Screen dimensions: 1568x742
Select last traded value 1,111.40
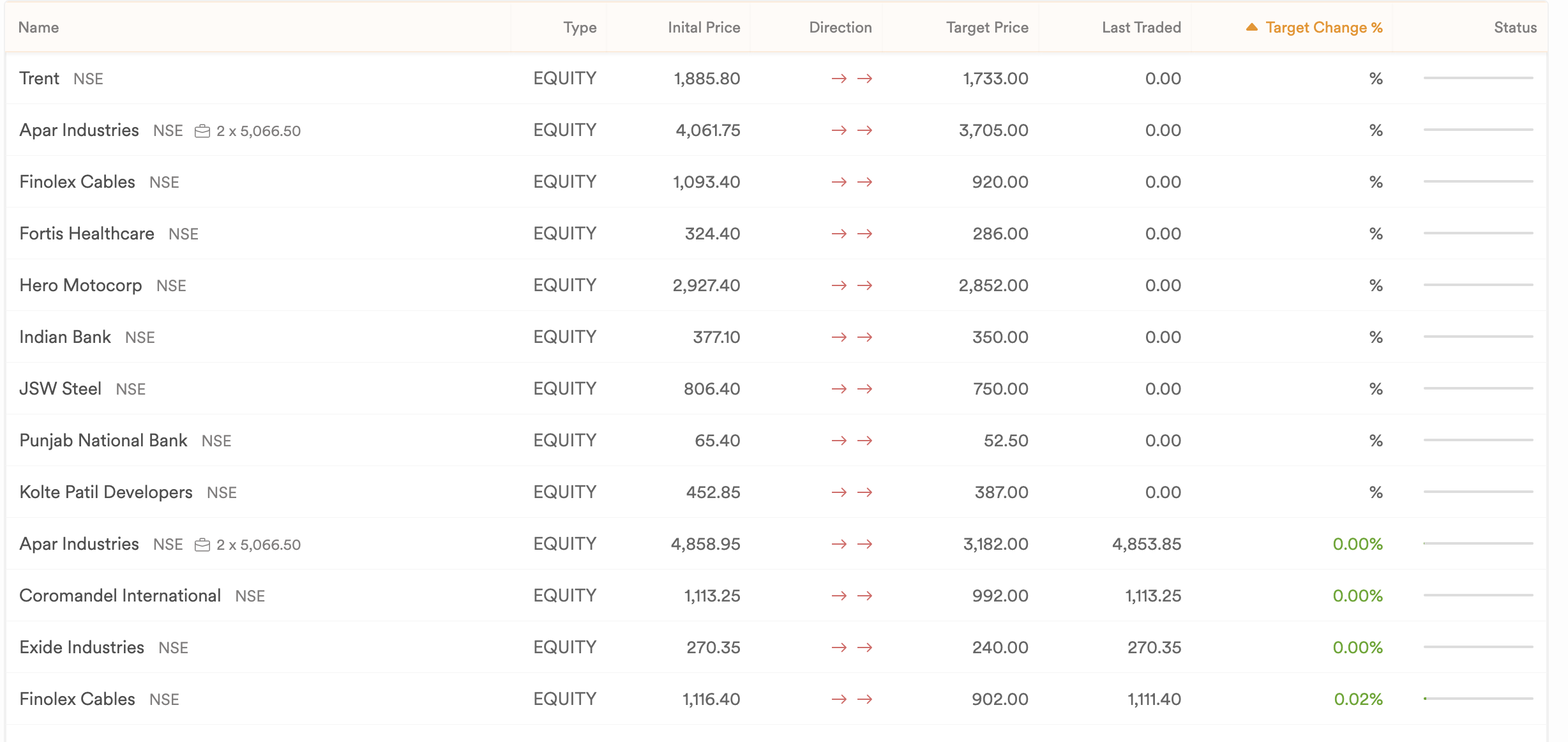[x=1154, y=699]
